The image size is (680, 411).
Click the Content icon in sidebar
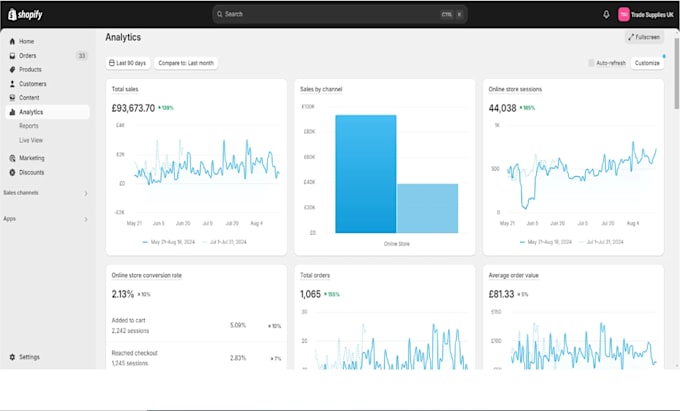[x=12, y=98]
